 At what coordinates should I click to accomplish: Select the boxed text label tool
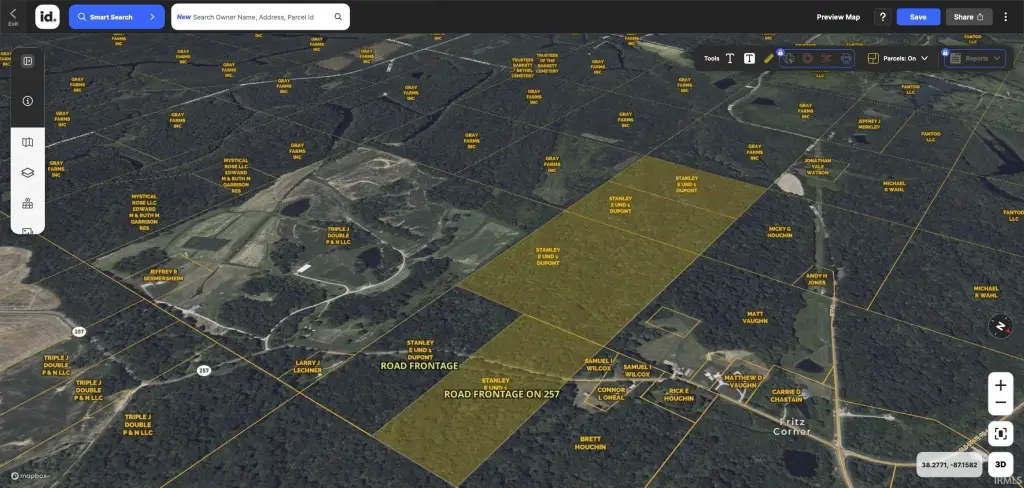[749, 59]
